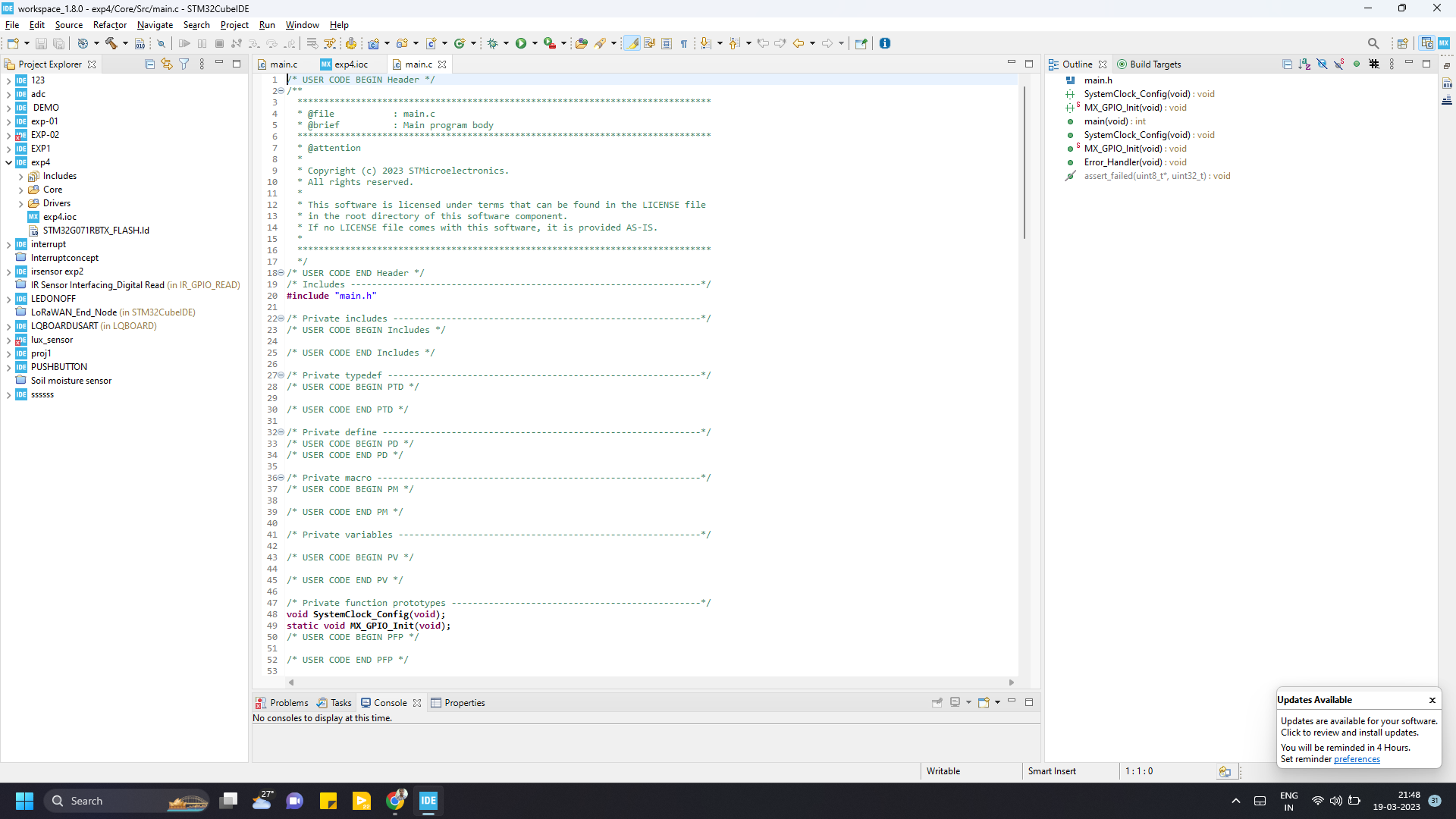This screenshot has height=819, width=1456.
Task: Collapse the exp4 project tree
Action: point(9,162)
